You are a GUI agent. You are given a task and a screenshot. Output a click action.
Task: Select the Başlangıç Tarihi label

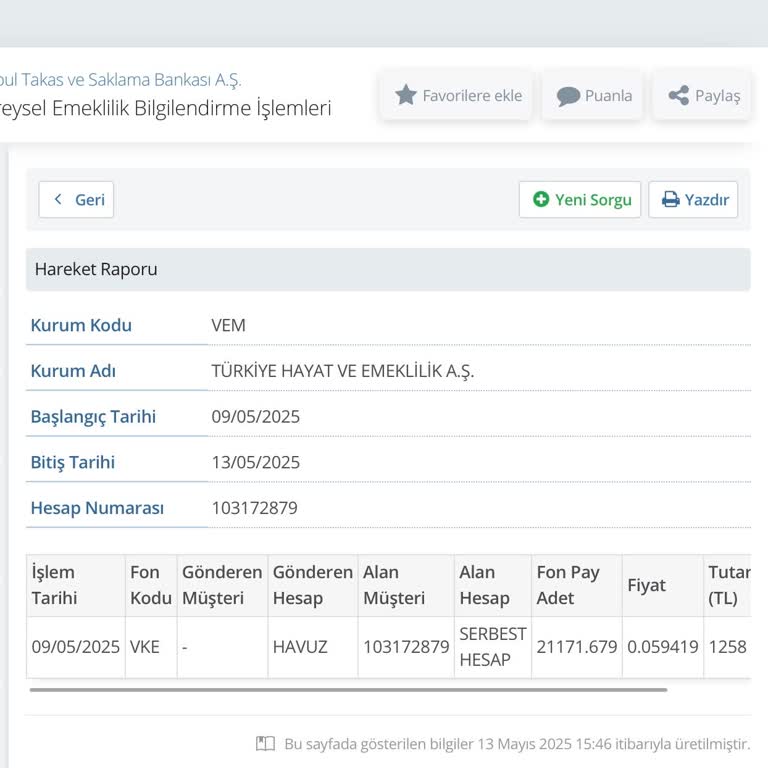pos(93,417)
